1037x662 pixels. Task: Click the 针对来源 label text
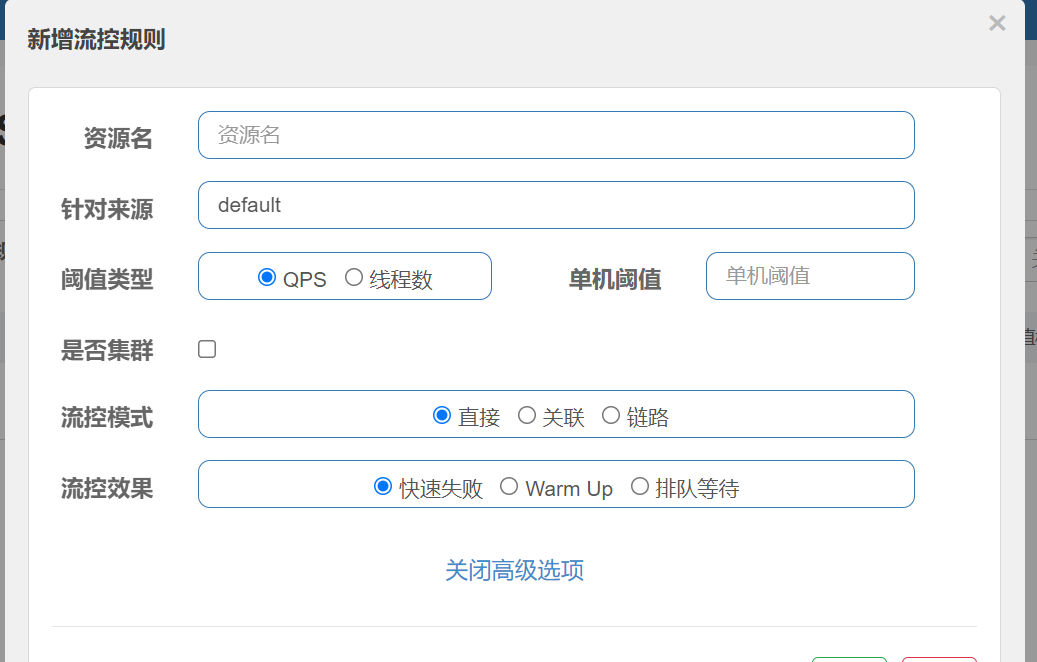click(107, 209)
